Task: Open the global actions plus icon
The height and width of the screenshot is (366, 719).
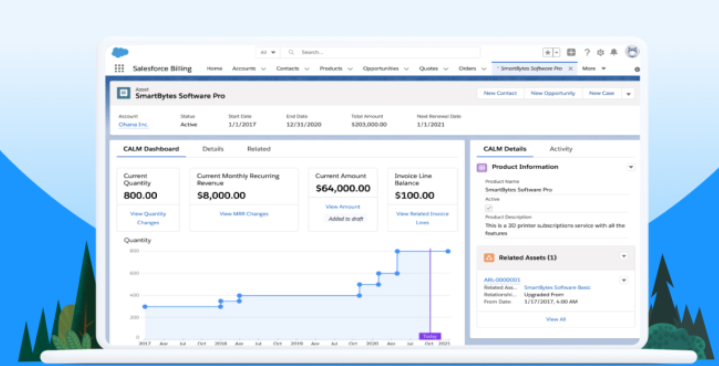Action: tap(571, 52)
